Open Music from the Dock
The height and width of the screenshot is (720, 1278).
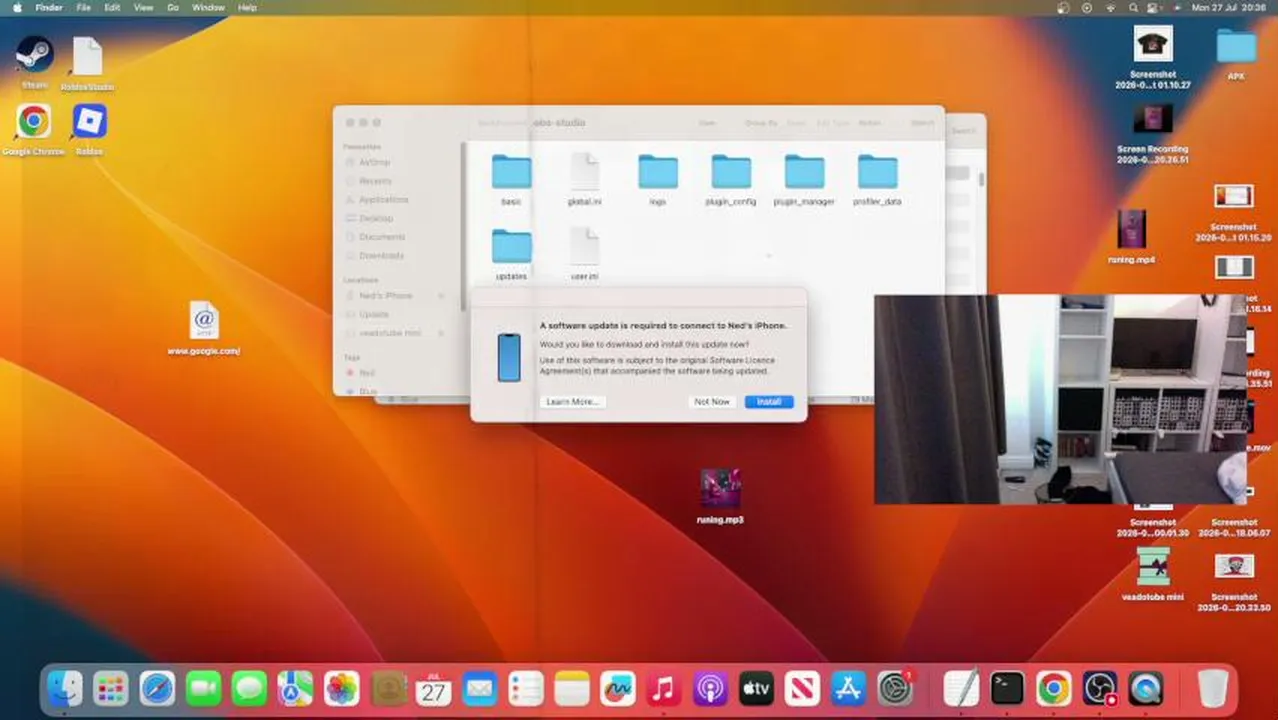(x=664, y=688)
